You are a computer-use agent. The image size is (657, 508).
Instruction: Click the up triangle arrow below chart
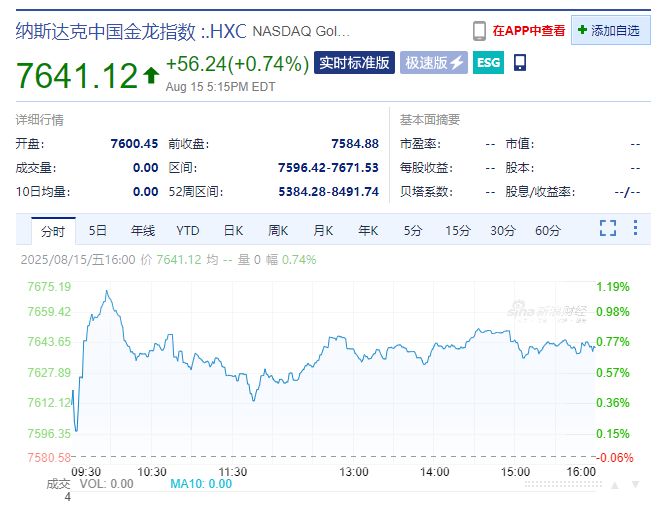(x=615, y=485)
